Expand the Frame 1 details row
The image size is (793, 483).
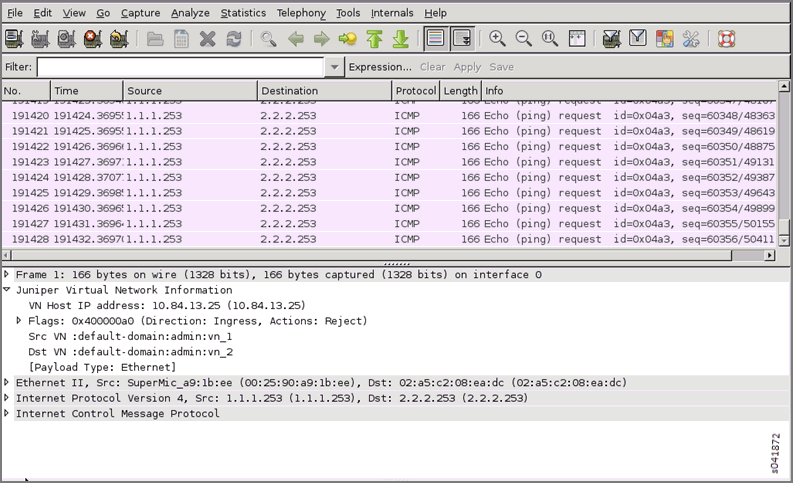tap(8, 274)
